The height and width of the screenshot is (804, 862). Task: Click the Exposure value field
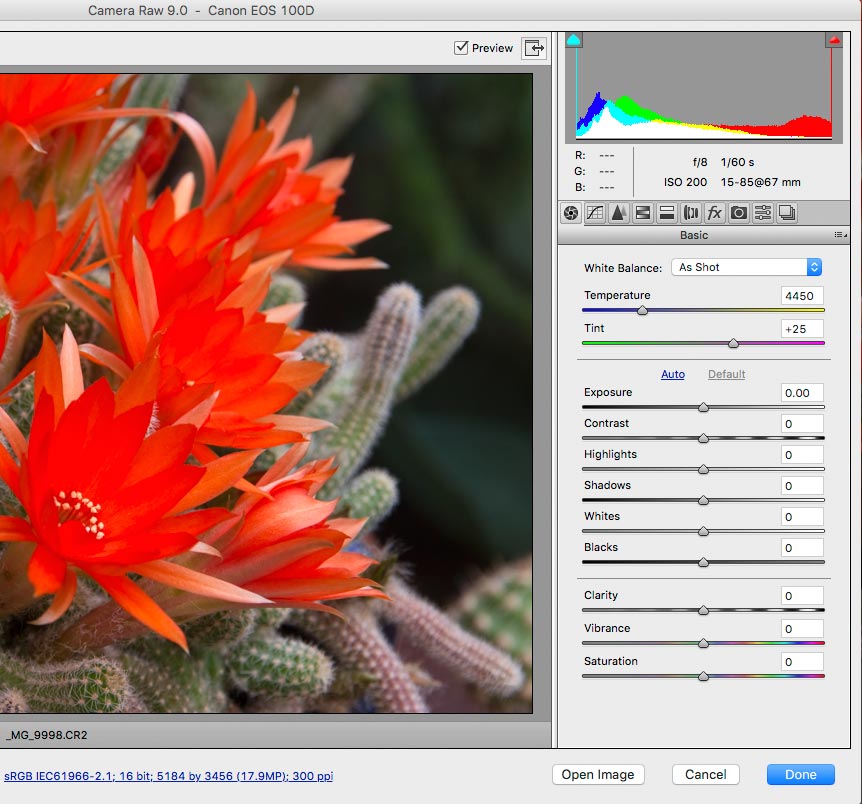click(x=802, y=393)
